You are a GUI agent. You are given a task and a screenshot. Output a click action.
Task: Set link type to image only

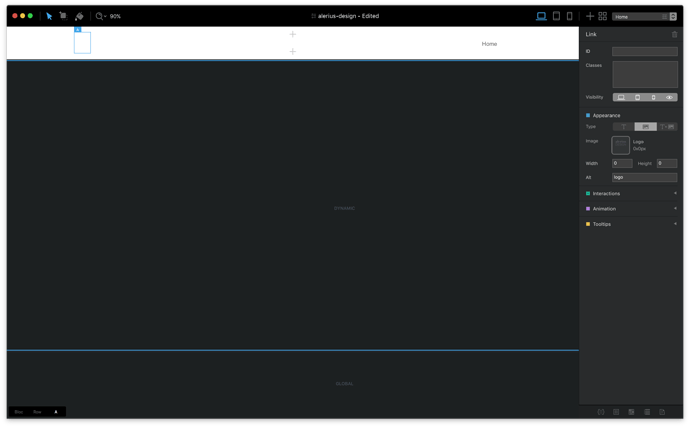pyautogui.click(x=645, y=127)
